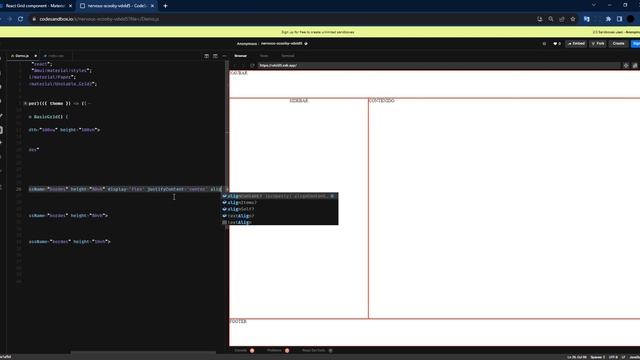Open the Terminal tab in preview panel

tap(288, 56)
